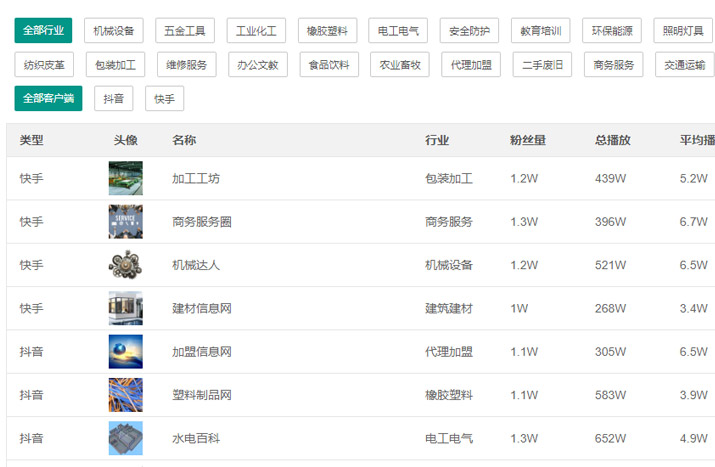Filter by 包装加工 tag button
Image resolution: width=715 pixels, height=467 pixels.
(115, 65)
